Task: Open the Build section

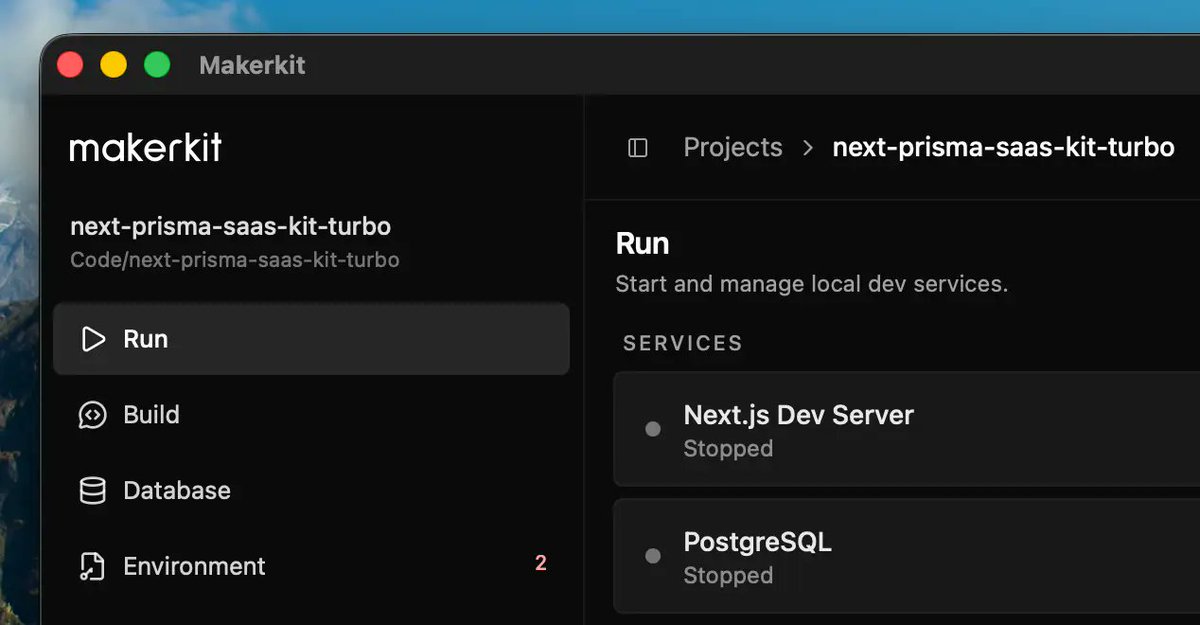Action: [311, 415]
